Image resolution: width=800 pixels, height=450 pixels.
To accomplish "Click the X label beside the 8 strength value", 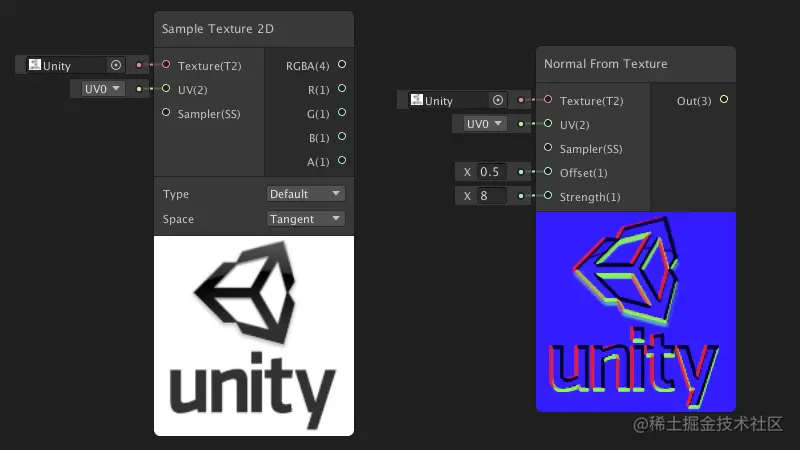I will pos(467,196).
